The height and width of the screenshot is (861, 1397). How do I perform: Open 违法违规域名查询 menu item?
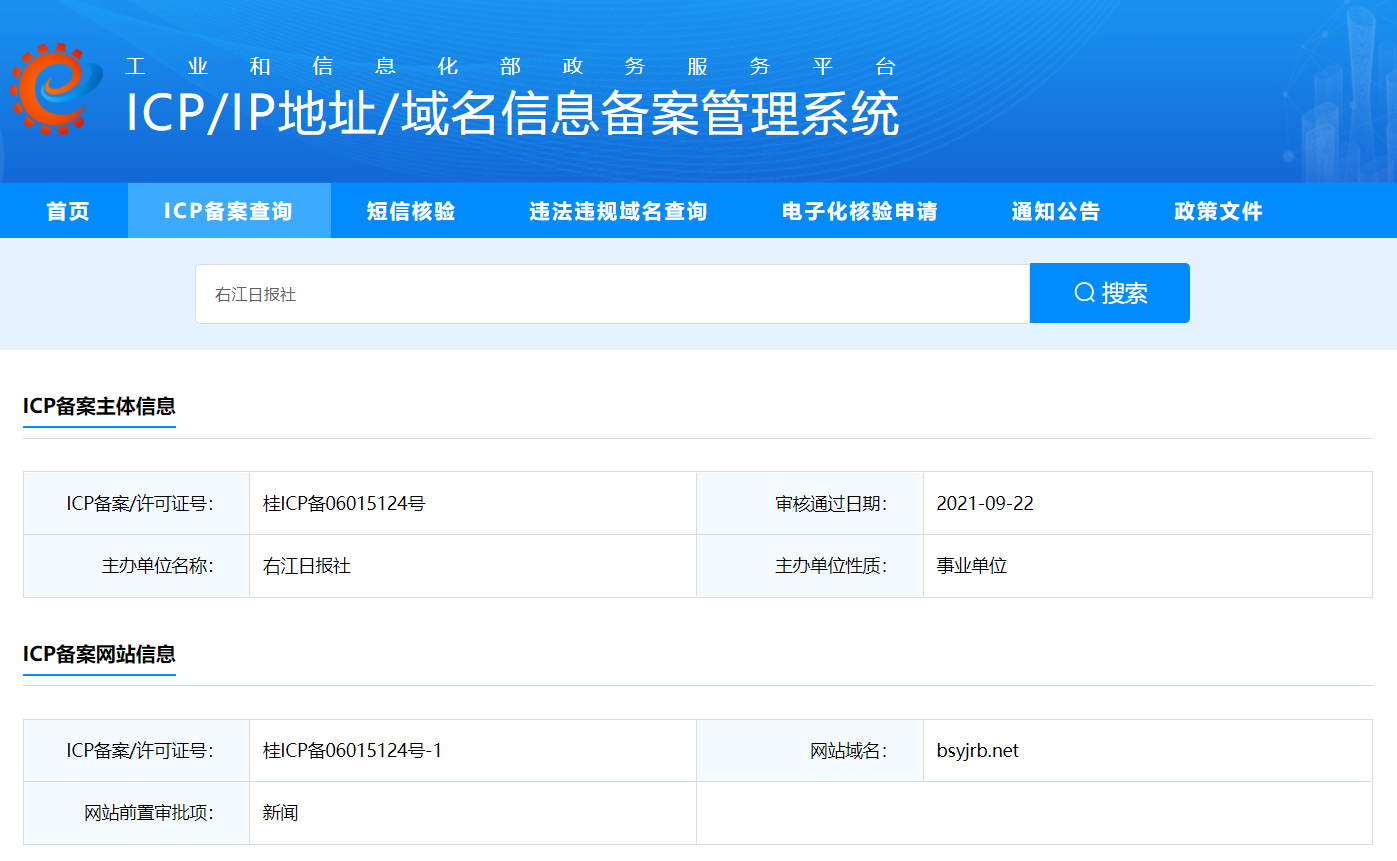[x=618, y=211]
